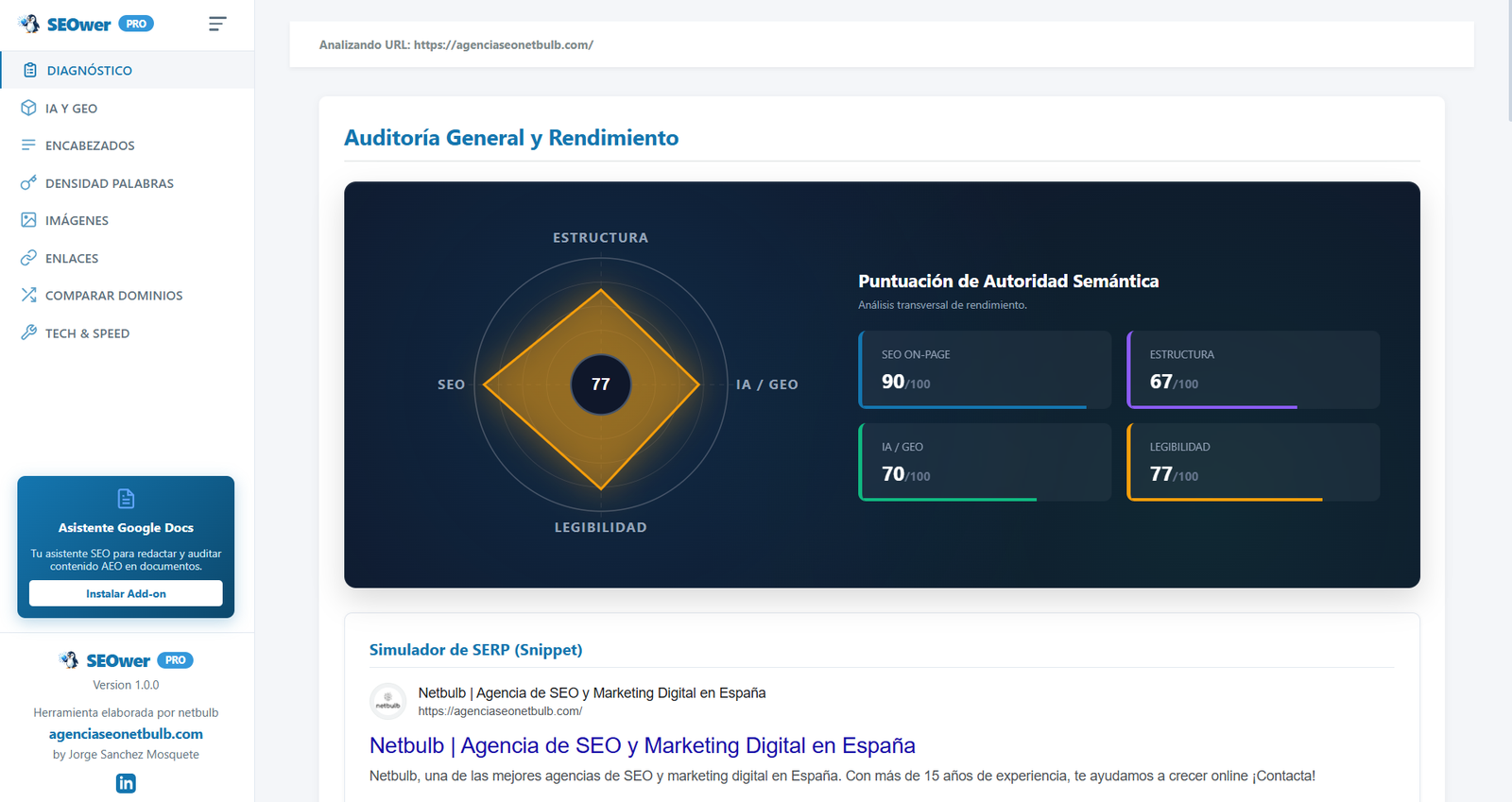This screenshot has height=802, width=1512.
Task: Click the SERP meta description text
Action: point(842,776)
